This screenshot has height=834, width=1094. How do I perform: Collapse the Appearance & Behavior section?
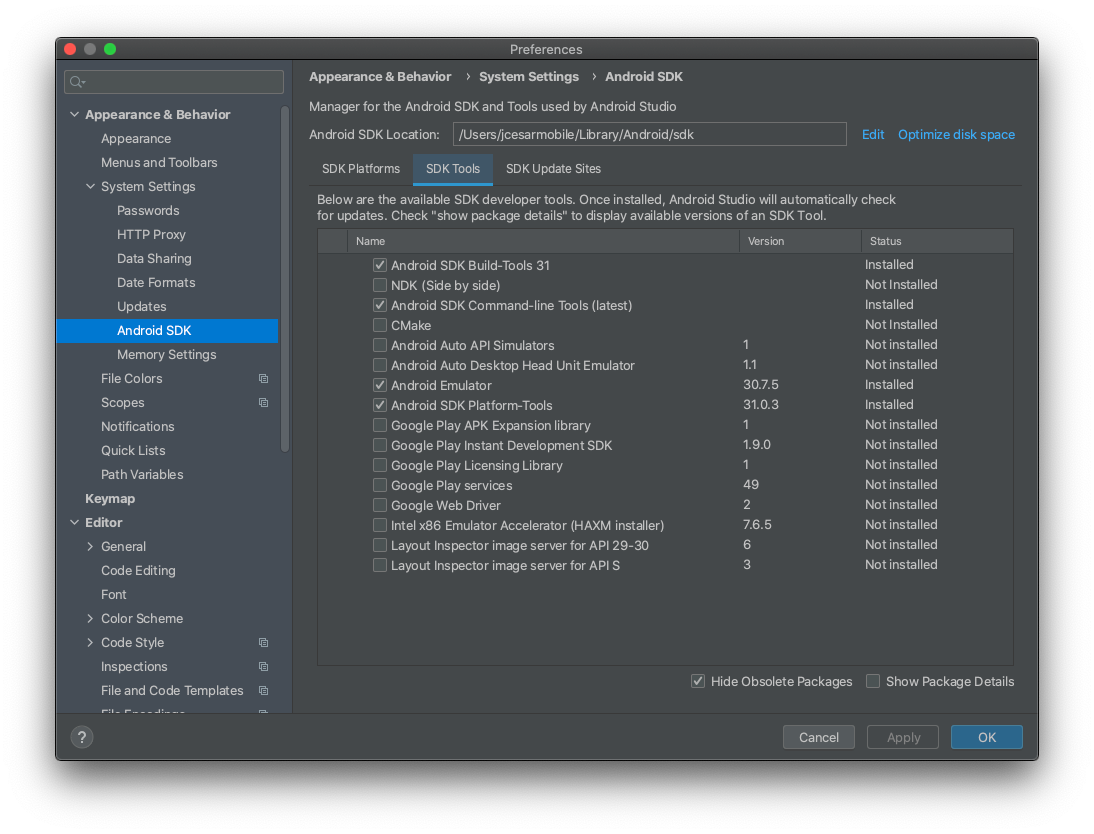coord(74,114)
